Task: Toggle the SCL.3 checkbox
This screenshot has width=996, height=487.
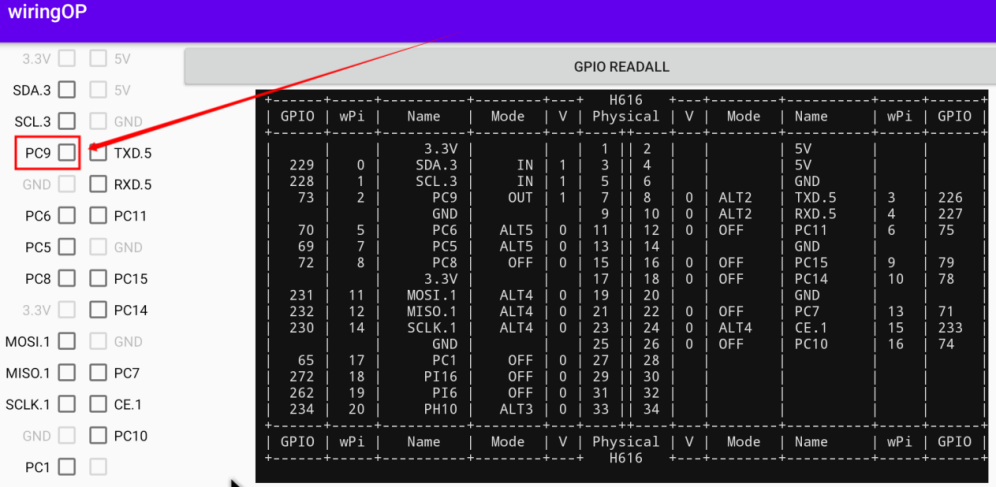Action: [67, 121]
